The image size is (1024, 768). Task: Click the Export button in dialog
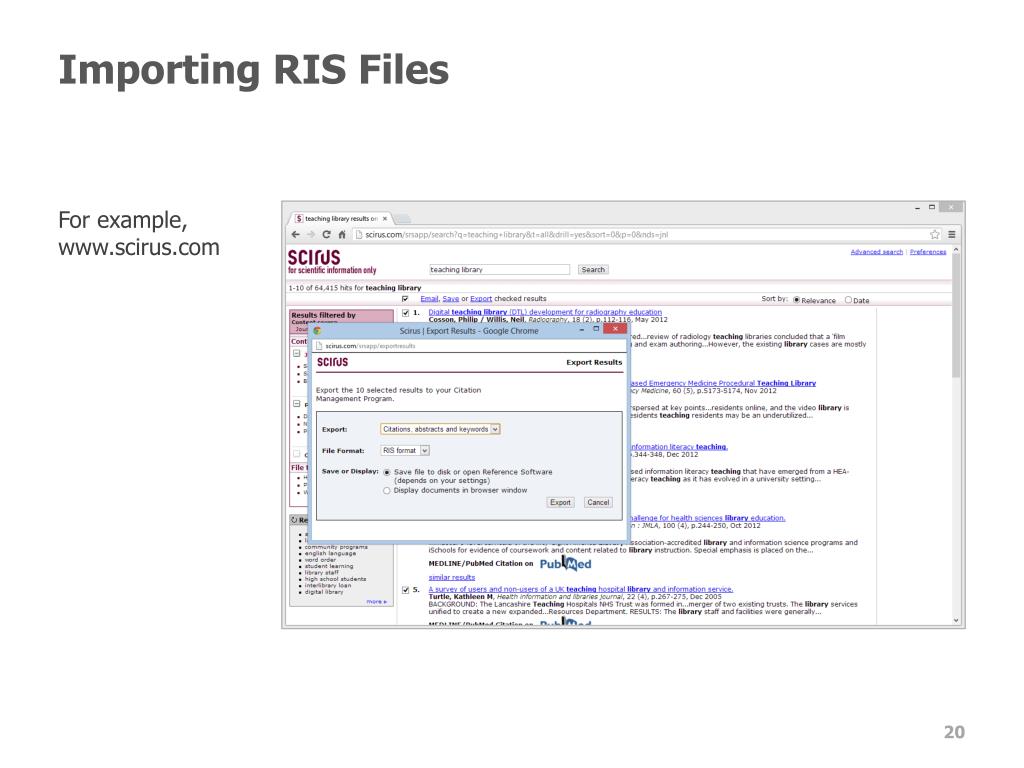[x=560, y=502]
